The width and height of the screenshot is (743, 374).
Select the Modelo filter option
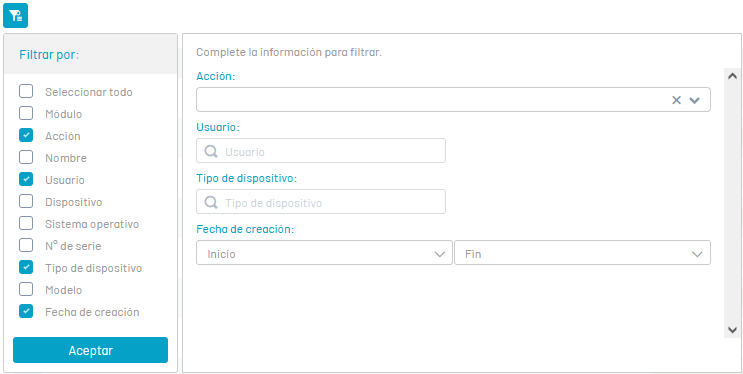pyautogui.click(x=63, y=290)
